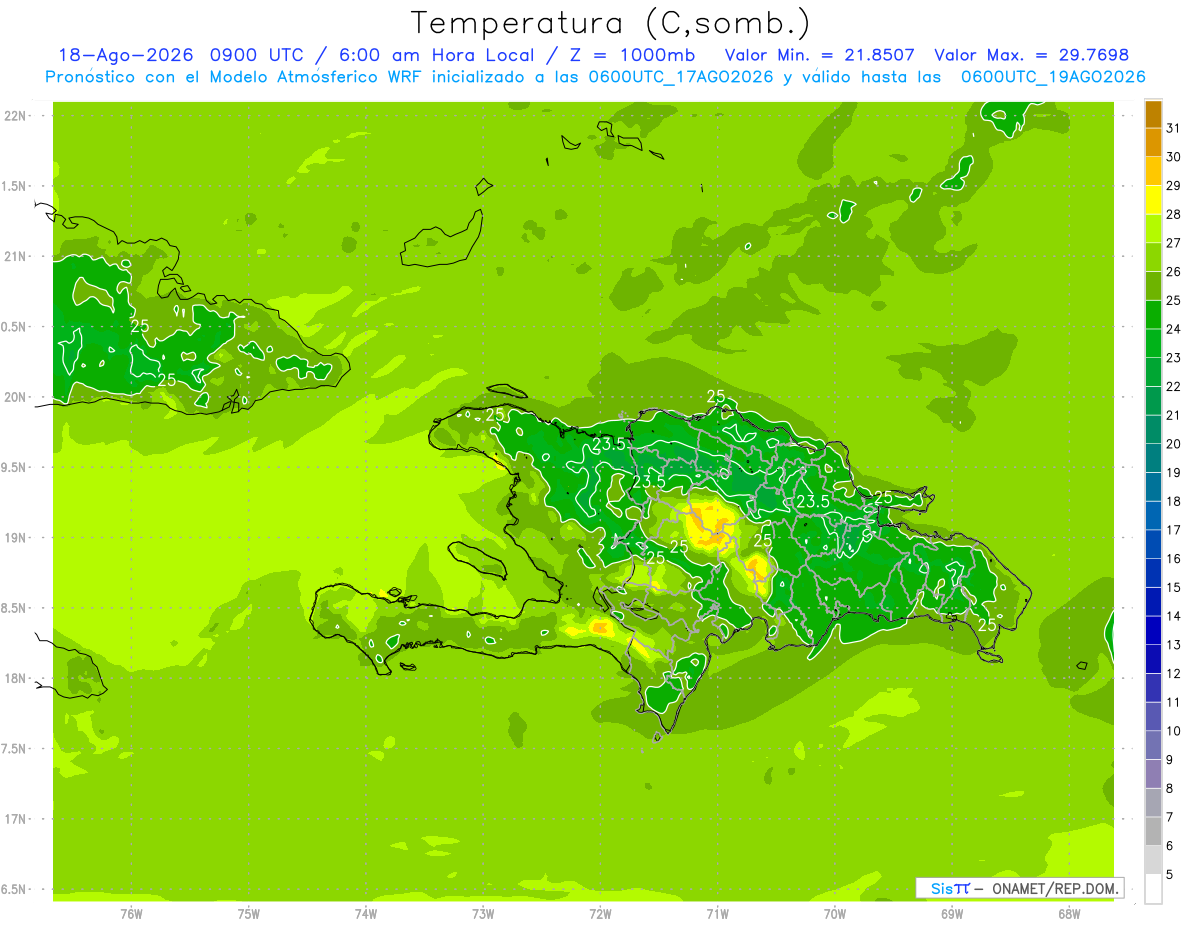Click the '71W' longitude axis label
Image resolution: width=1200 pixels, height=927 pixels.
point(717,914)
